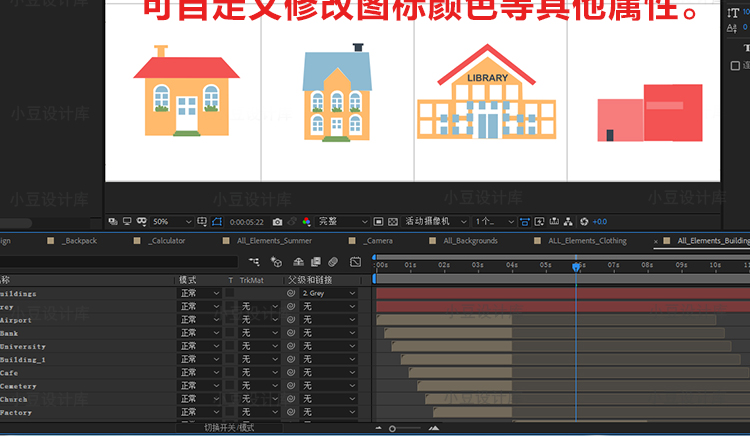Toggle preserve transparency box for Cafe layer
The width and height of the screenshot is (750, 436).
point(230,372)
